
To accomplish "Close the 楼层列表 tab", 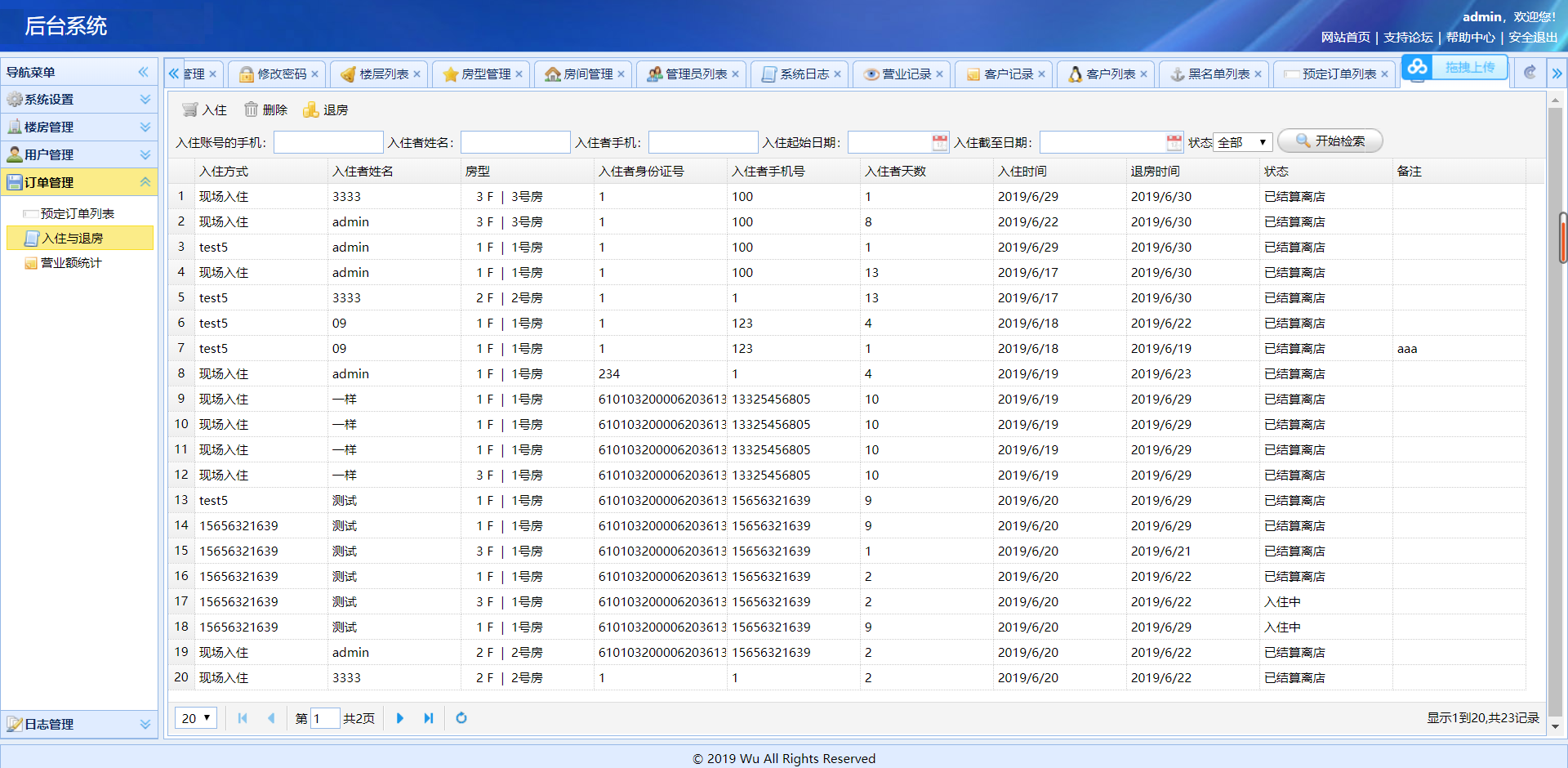I will [416, 74].
